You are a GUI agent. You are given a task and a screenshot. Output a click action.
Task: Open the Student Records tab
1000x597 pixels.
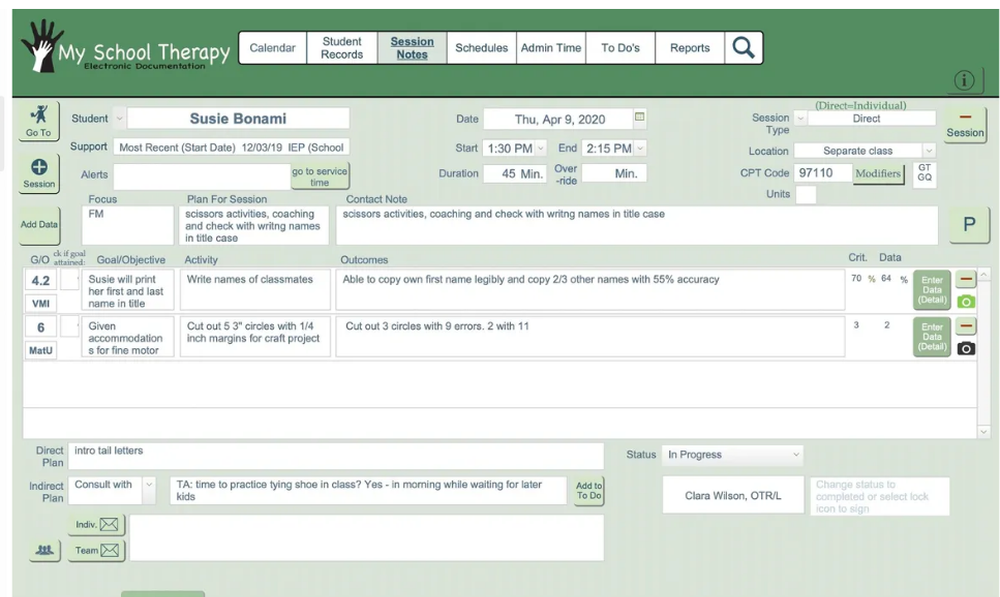(x=342, y=48)
